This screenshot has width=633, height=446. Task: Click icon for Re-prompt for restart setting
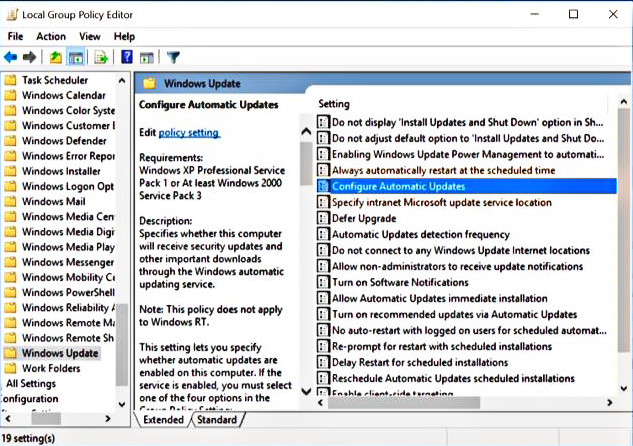(x=323, y=346)
